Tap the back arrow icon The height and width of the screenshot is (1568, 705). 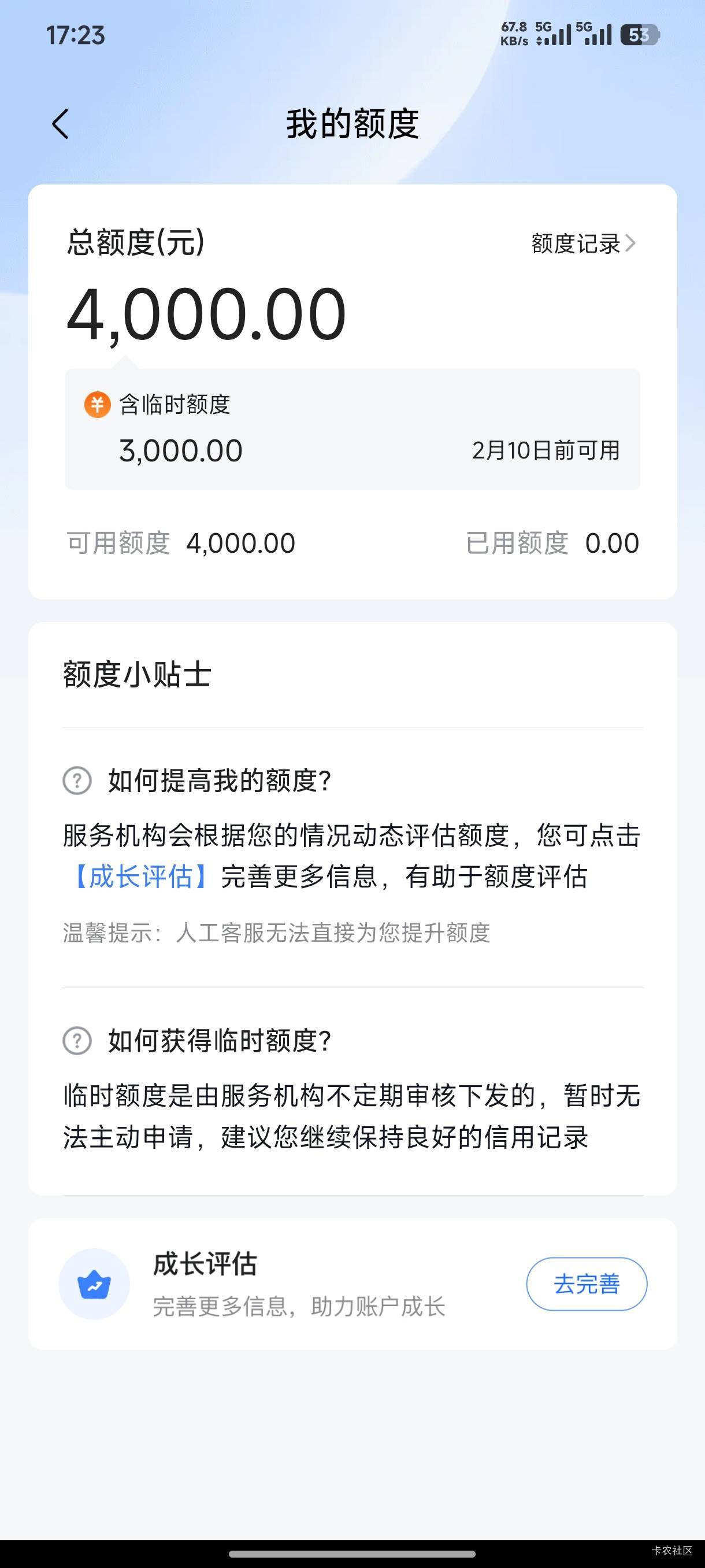[60, 124]
